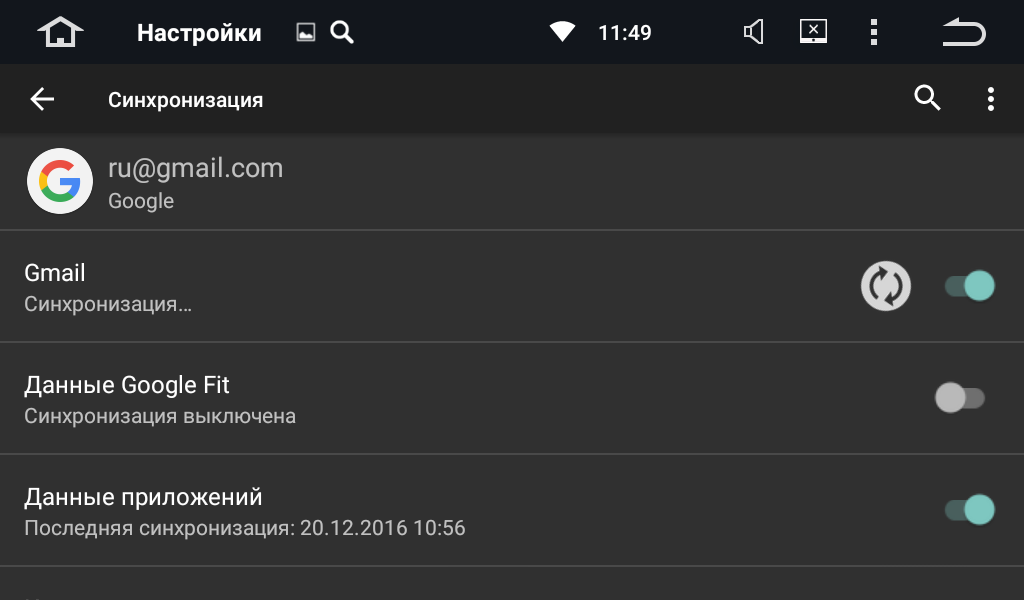Tap the home icon in status bar
This screenshot has width=1024, height=600.
(60, 32)
